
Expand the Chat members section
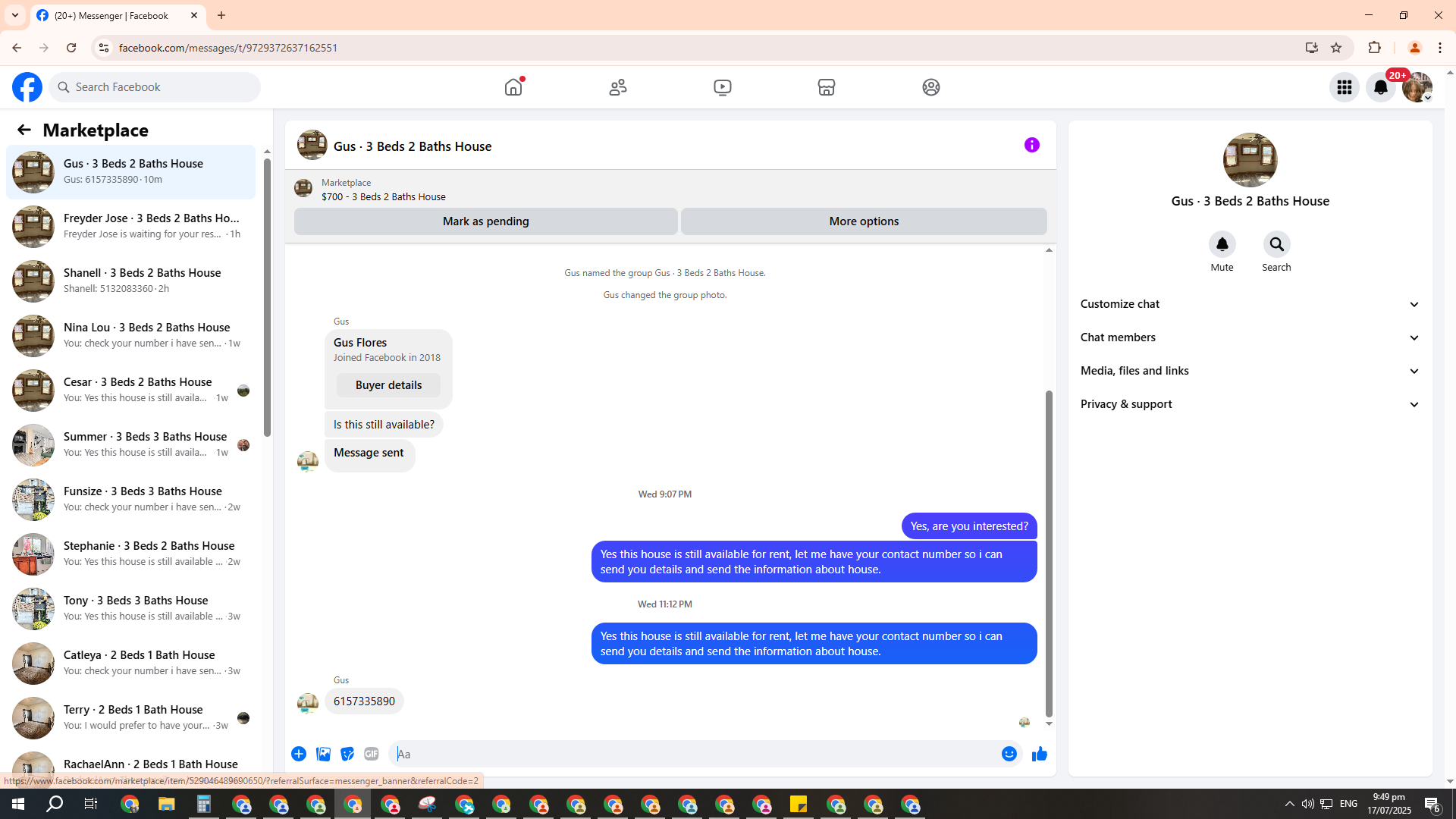click(1250, 337)
